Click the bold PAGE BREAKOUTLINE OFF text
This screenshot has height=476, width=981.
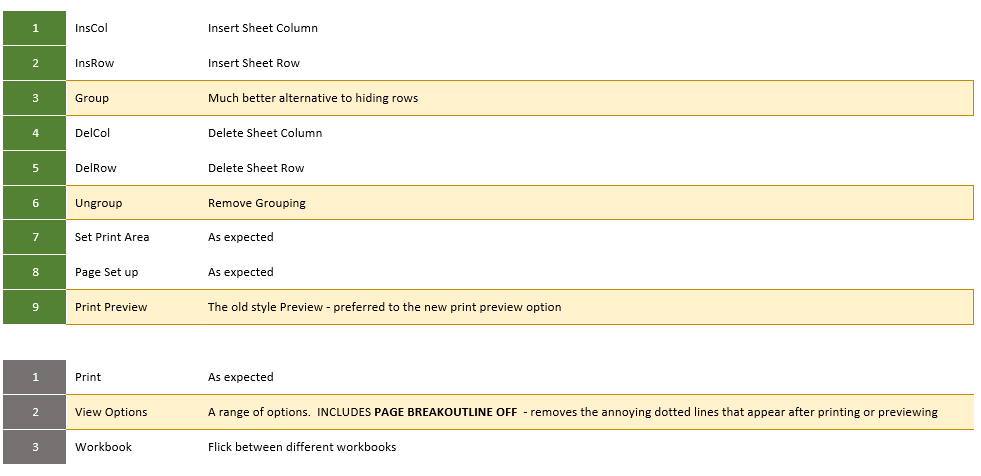(445, 412)
